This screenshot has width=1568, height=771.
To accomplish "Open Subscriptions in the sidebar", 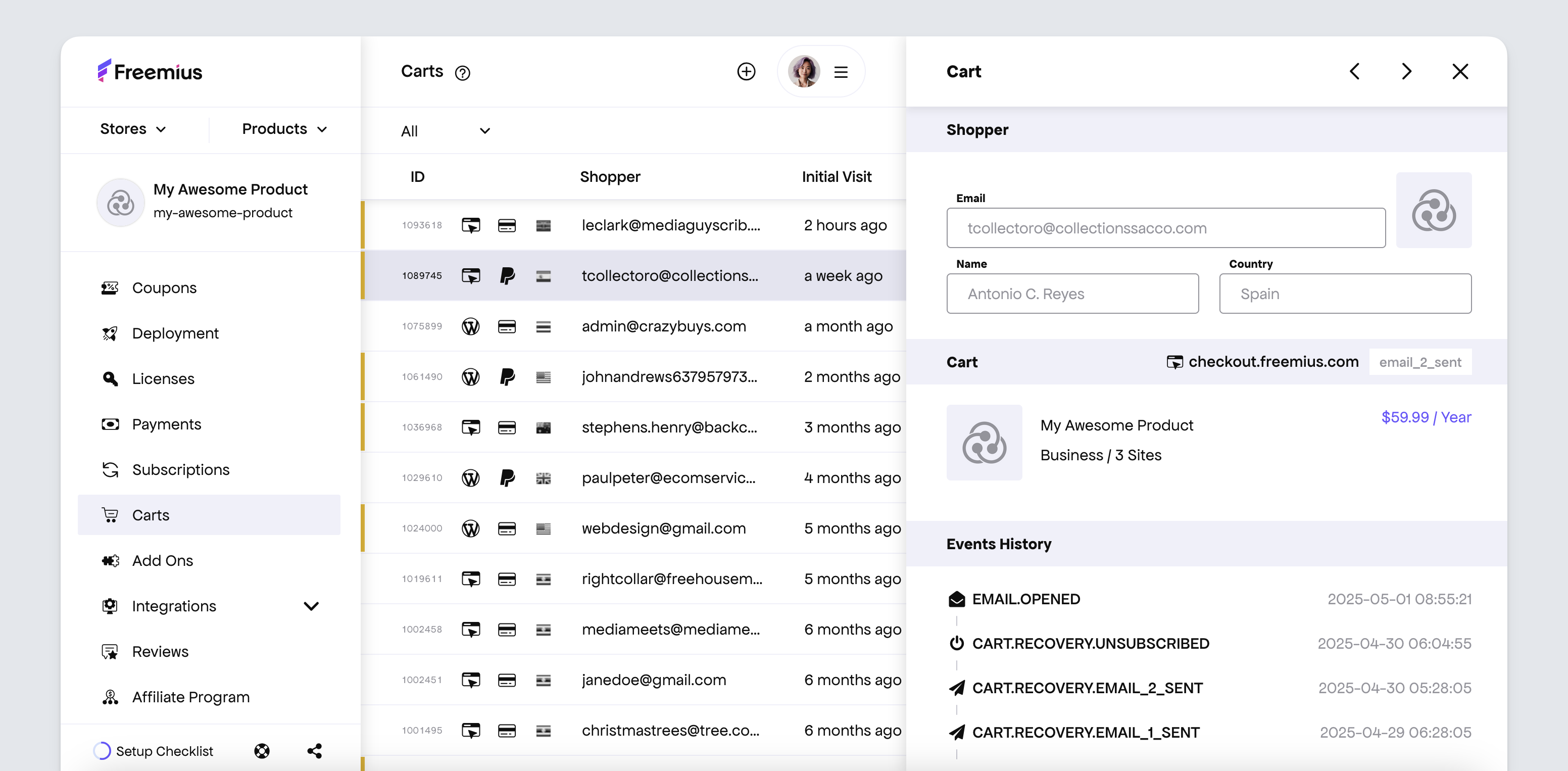I will (x=209, y=469).
